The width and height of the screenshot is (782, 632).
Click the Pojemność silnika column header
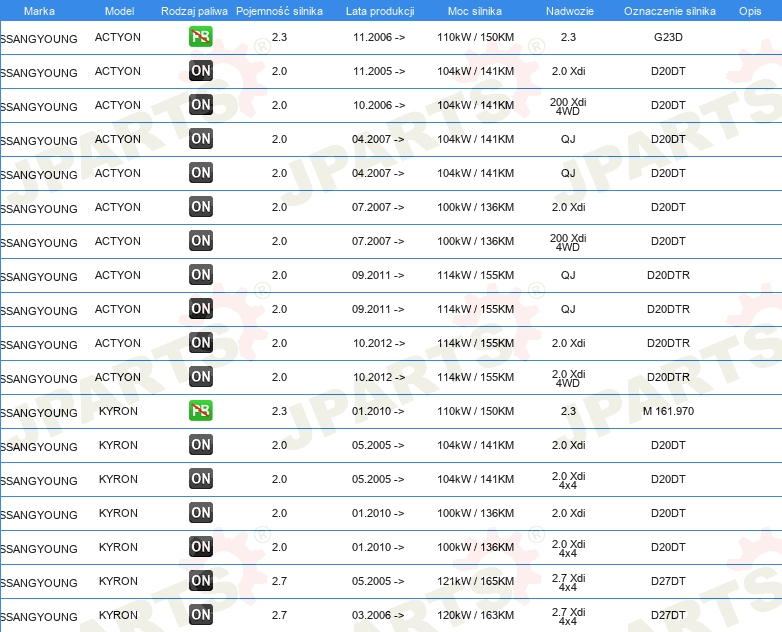[279, 11]
